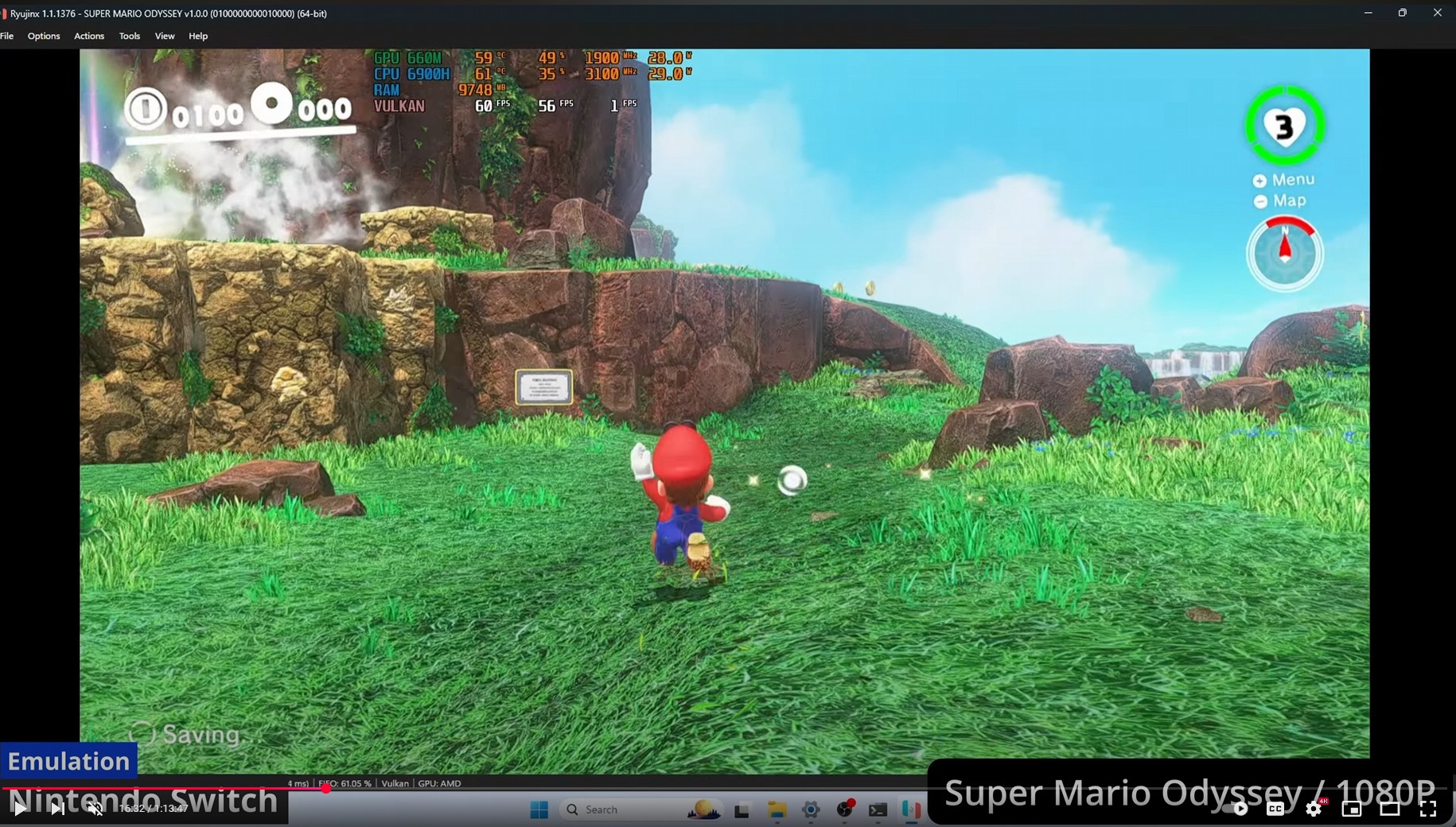Close the Ryujinx window
This screenshot has height=827, width=1456.
tap(1437, 13)
